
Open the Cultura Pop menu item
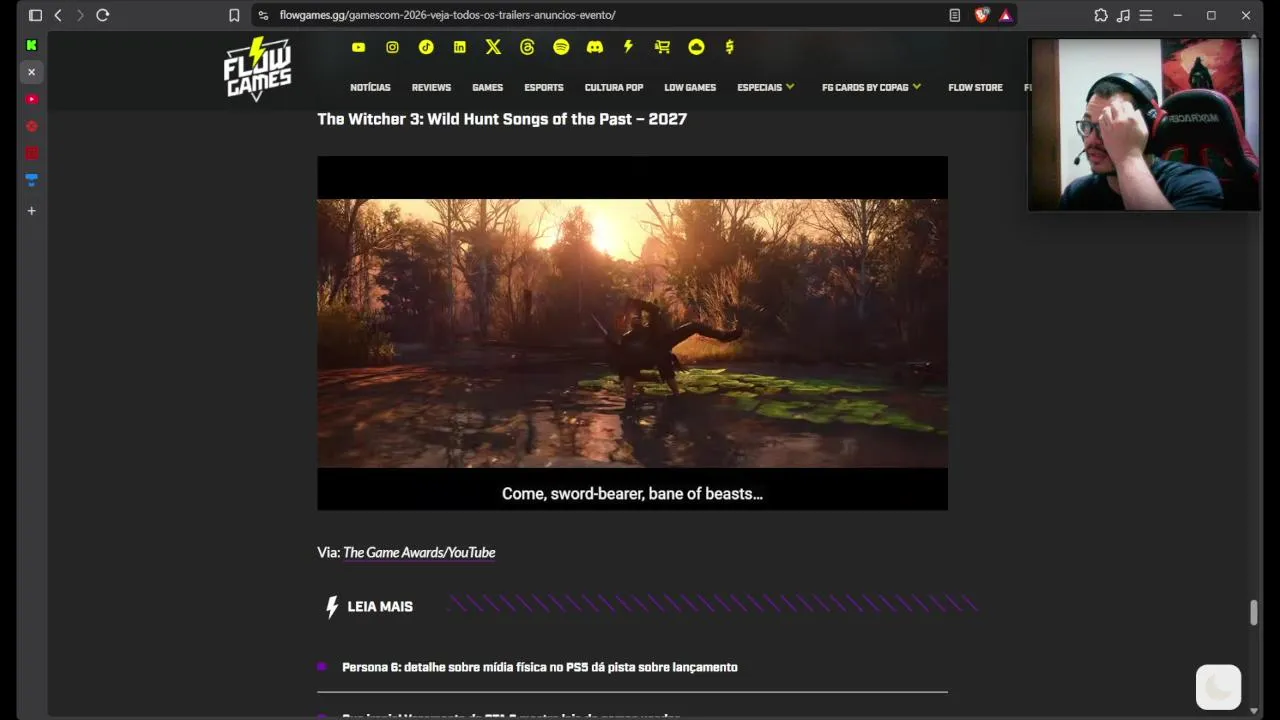tap(614, 87)
